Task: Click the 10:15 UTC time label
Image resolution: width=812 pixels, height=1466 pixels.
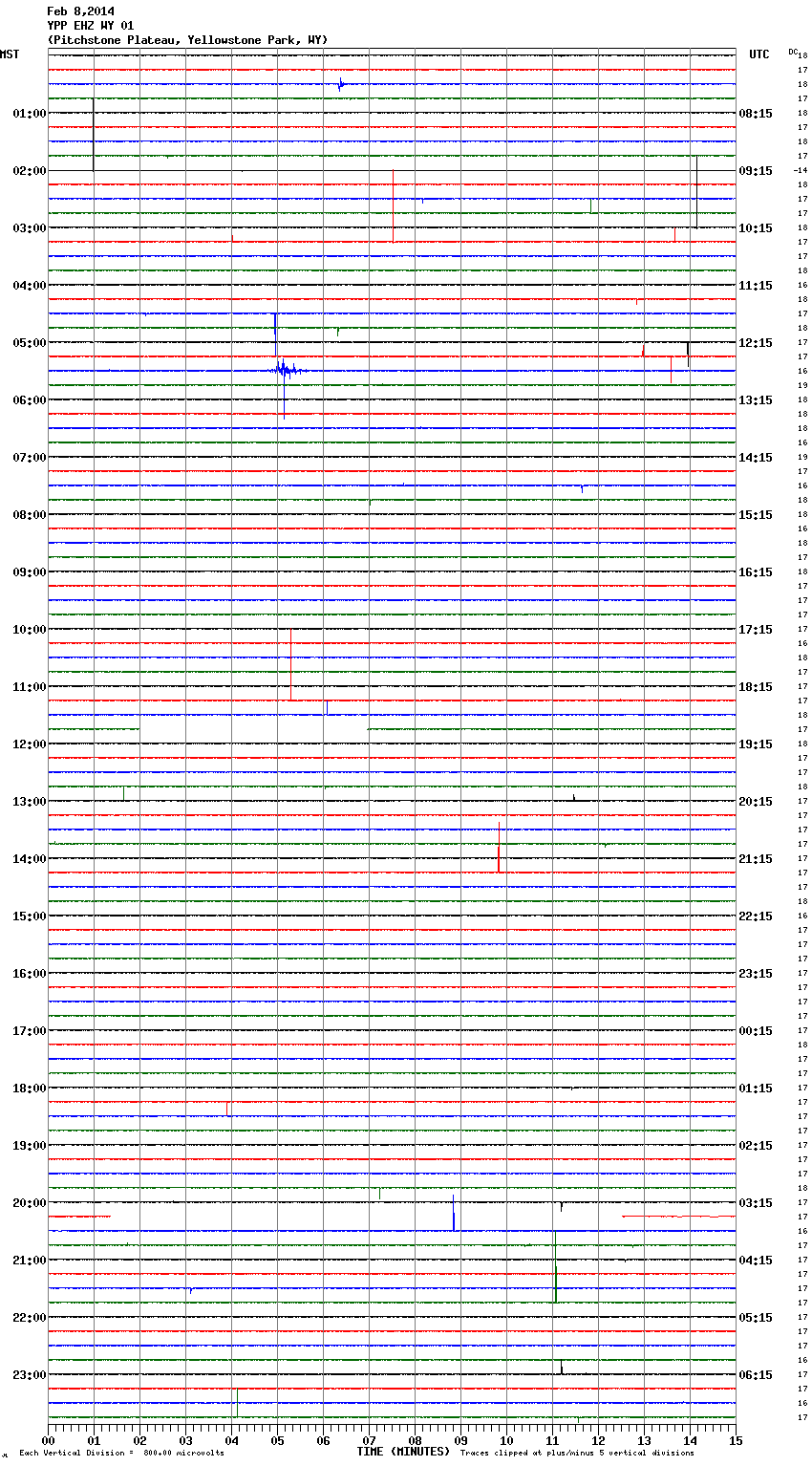Action: coord(756,228)
